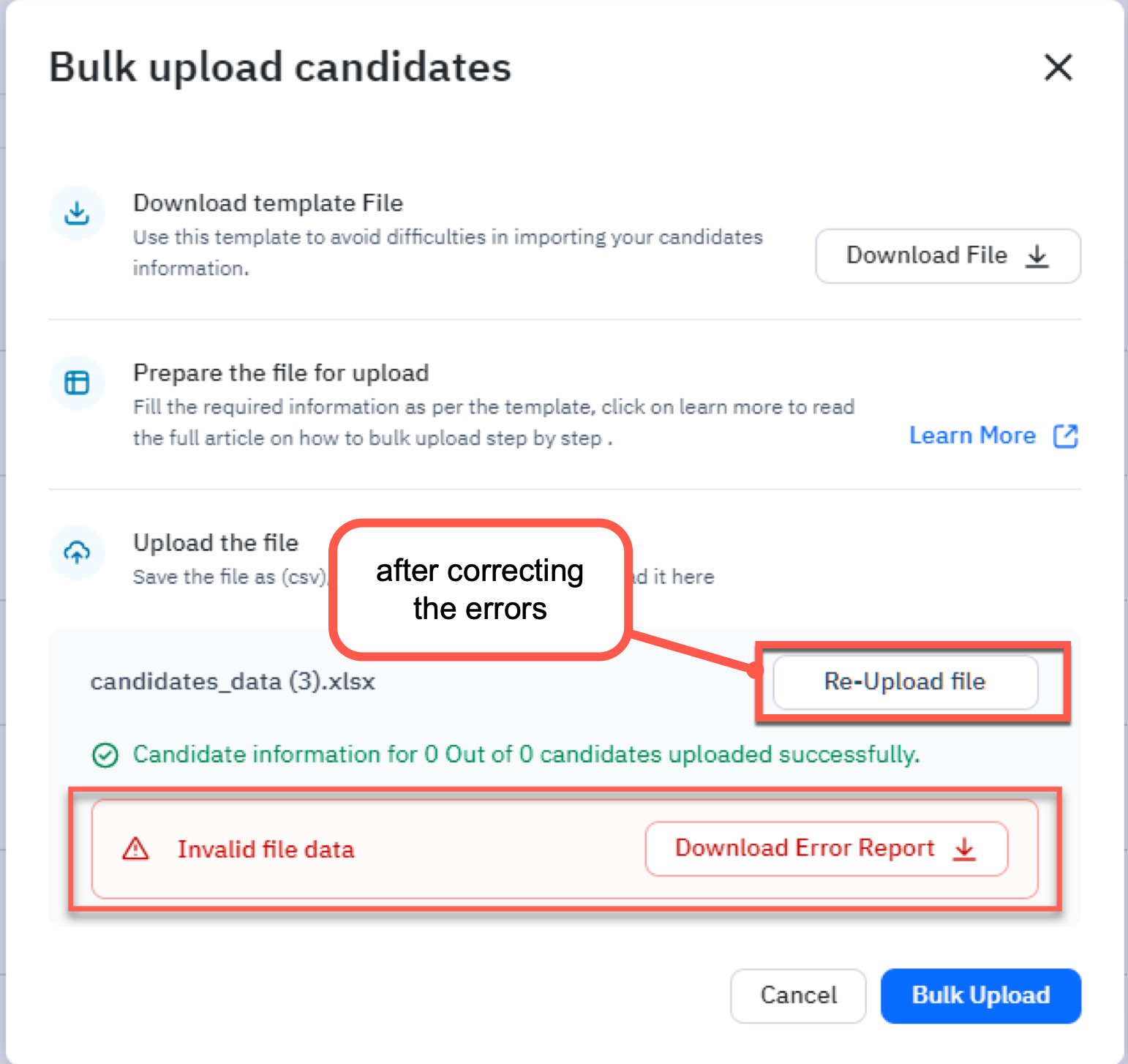Select the prepare file grid icon
1128x1064 pixels.
(x=77, y=382)
